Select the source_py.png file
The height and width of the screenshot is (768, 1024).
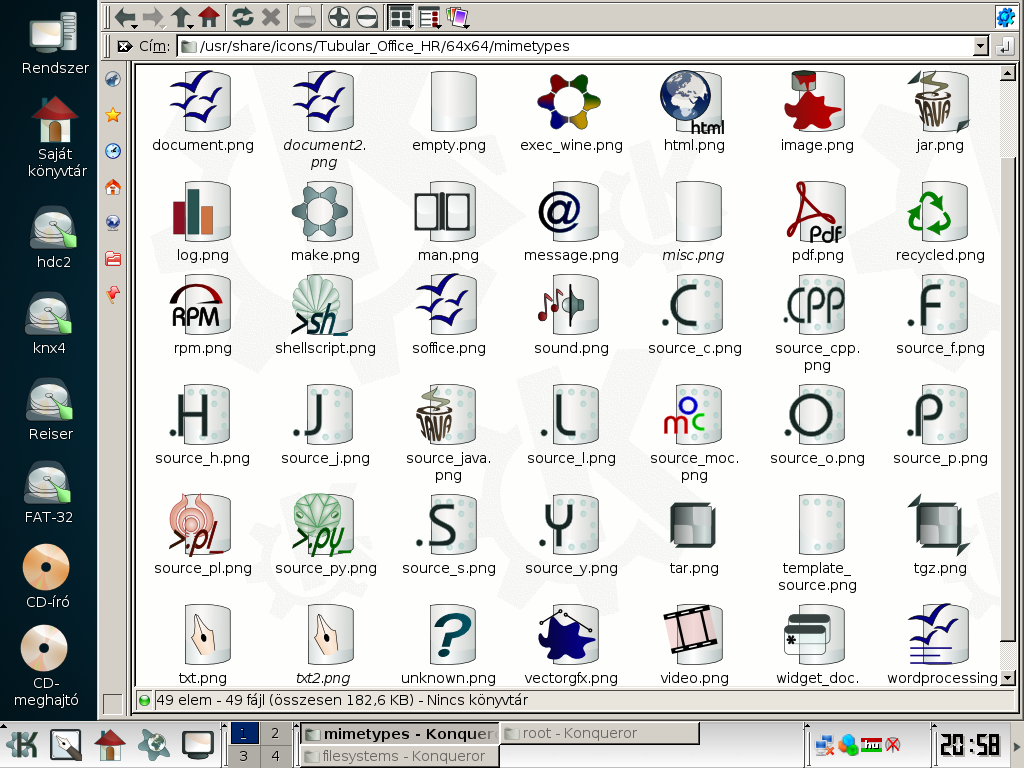(x=325, y=535)
